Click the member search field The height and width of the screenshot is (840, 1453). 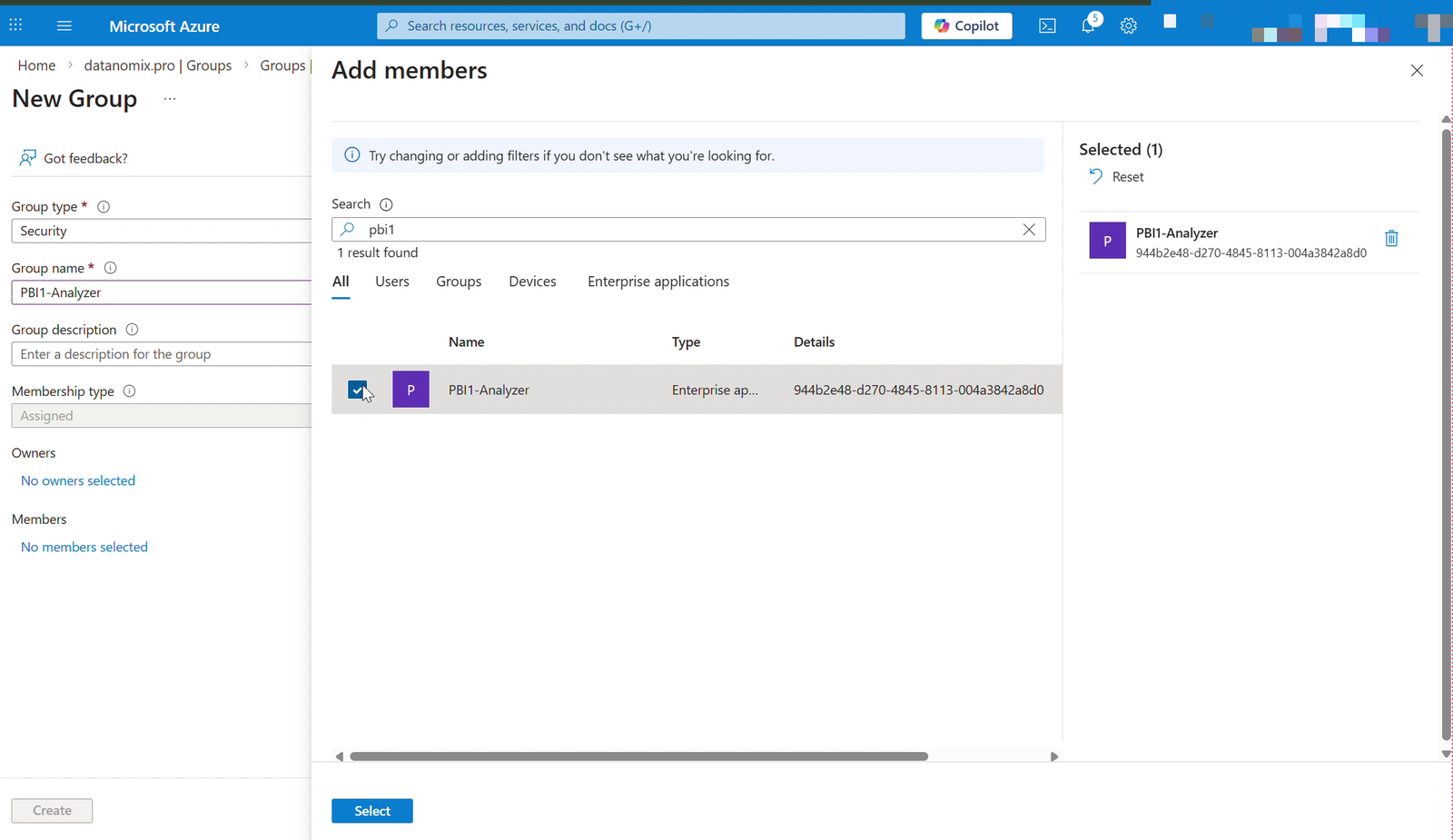pyautogui.click(x=688, y=230)
